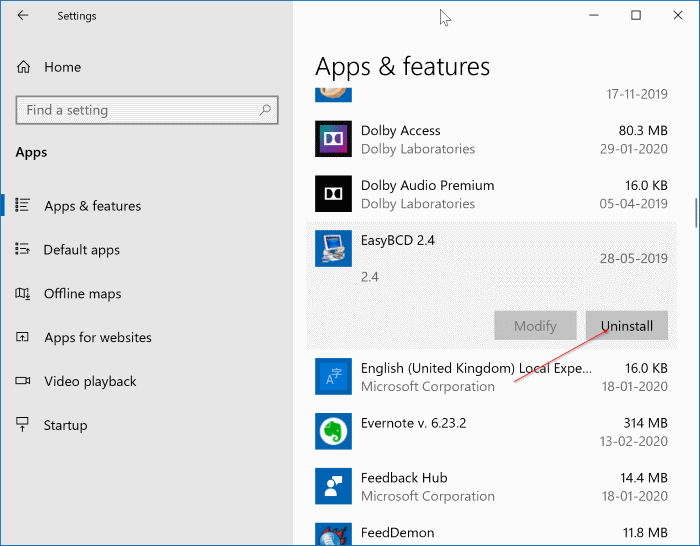Viewport: 700px width, 546px height.
Task: Select the Dolby Audio Premium entry name
Action: click(427, 185)
